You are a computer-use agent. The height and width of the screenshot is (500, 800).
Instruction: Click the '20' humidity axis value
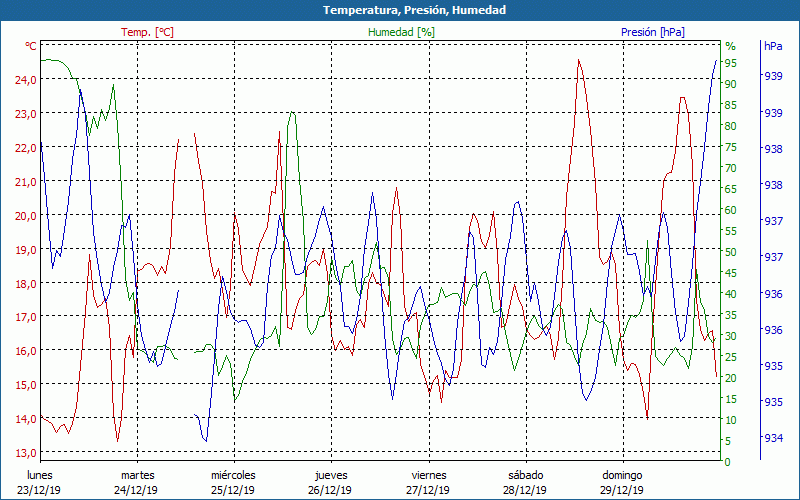(731, 378)
